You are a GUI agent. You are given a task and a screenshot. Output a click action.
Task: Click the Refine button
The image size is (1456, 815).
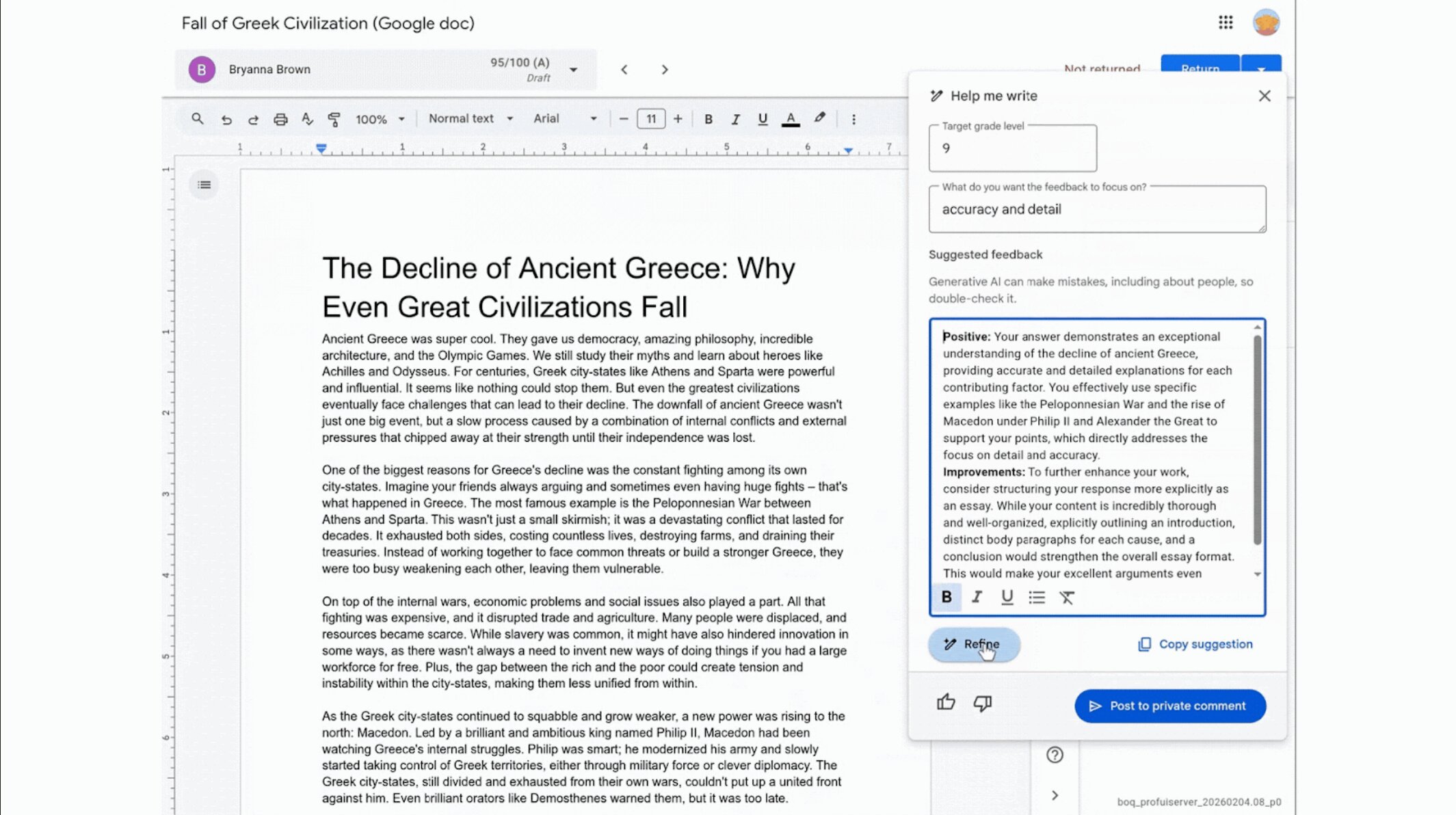tap(974, 644)
